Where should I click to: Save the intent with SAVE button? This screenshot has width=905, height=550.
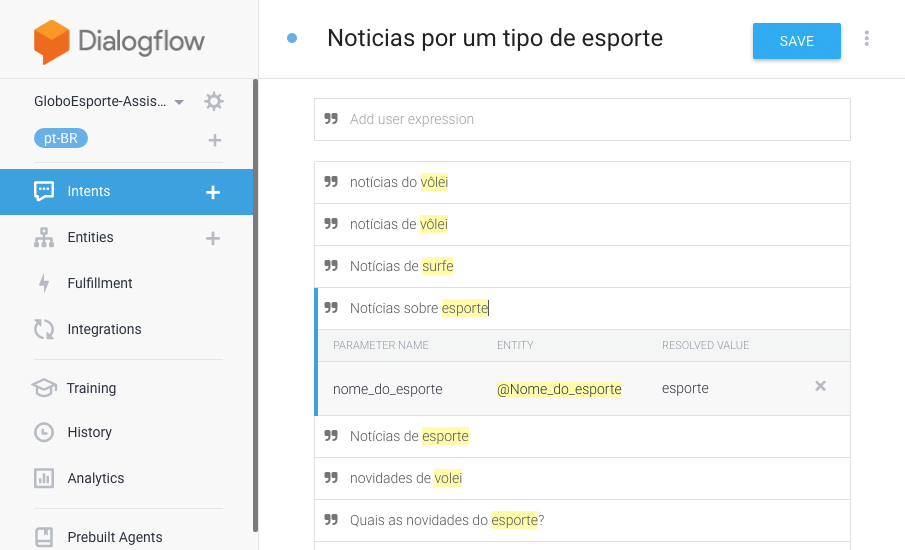(x=796, y=41)
